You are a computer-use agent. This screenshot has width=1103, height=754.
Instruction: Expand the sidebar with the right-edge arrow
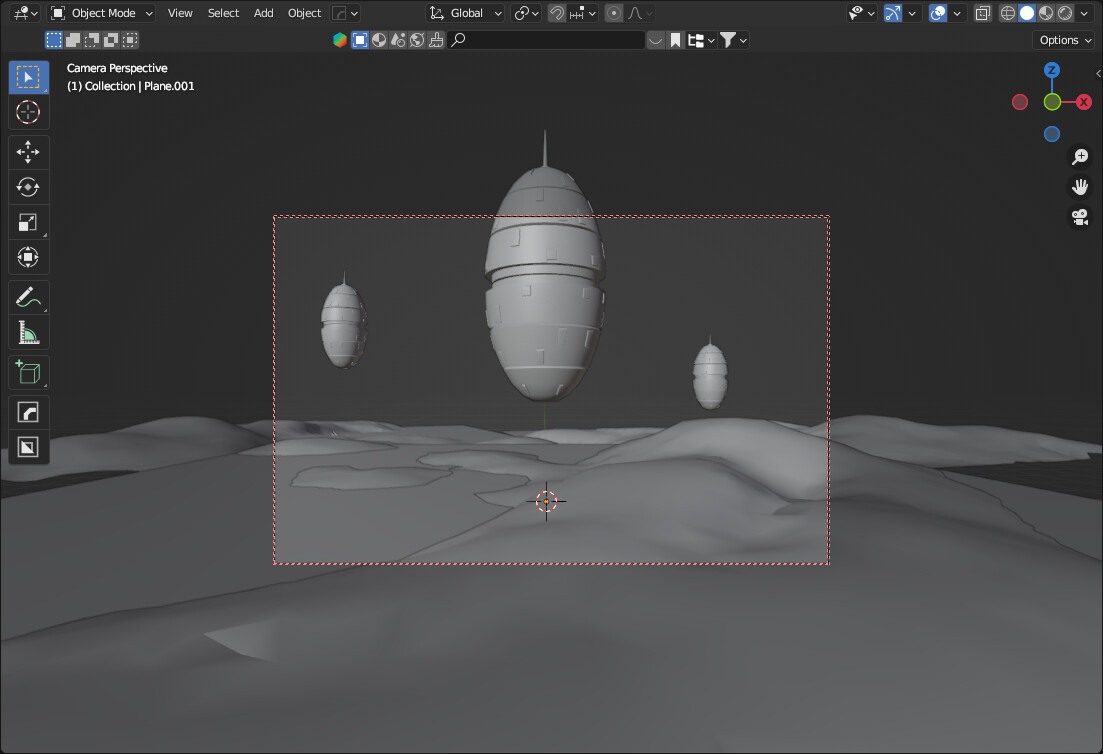(x=1098, y=73)
